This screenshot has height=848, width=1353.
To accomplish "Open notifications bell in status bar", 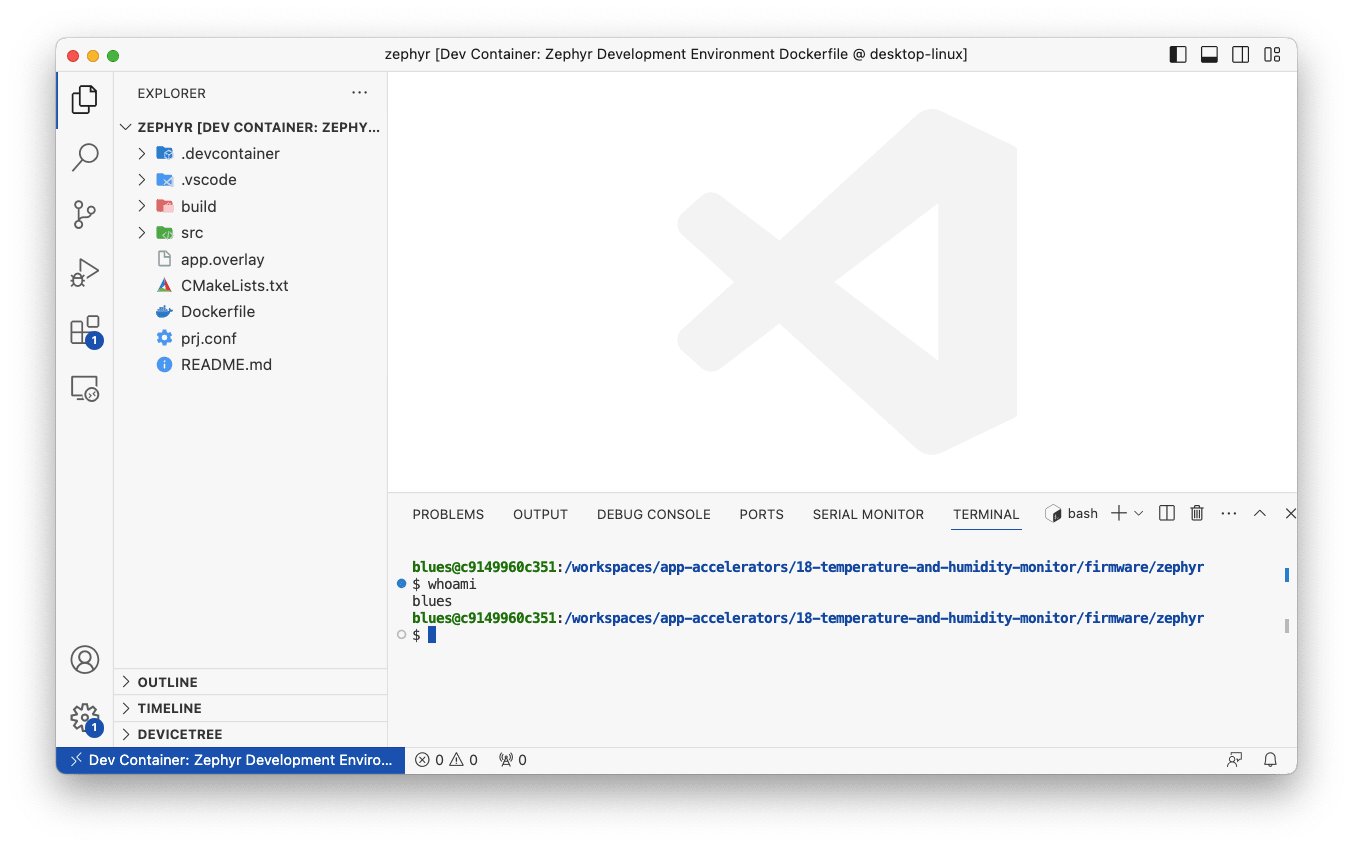I will pos(1271,760).
